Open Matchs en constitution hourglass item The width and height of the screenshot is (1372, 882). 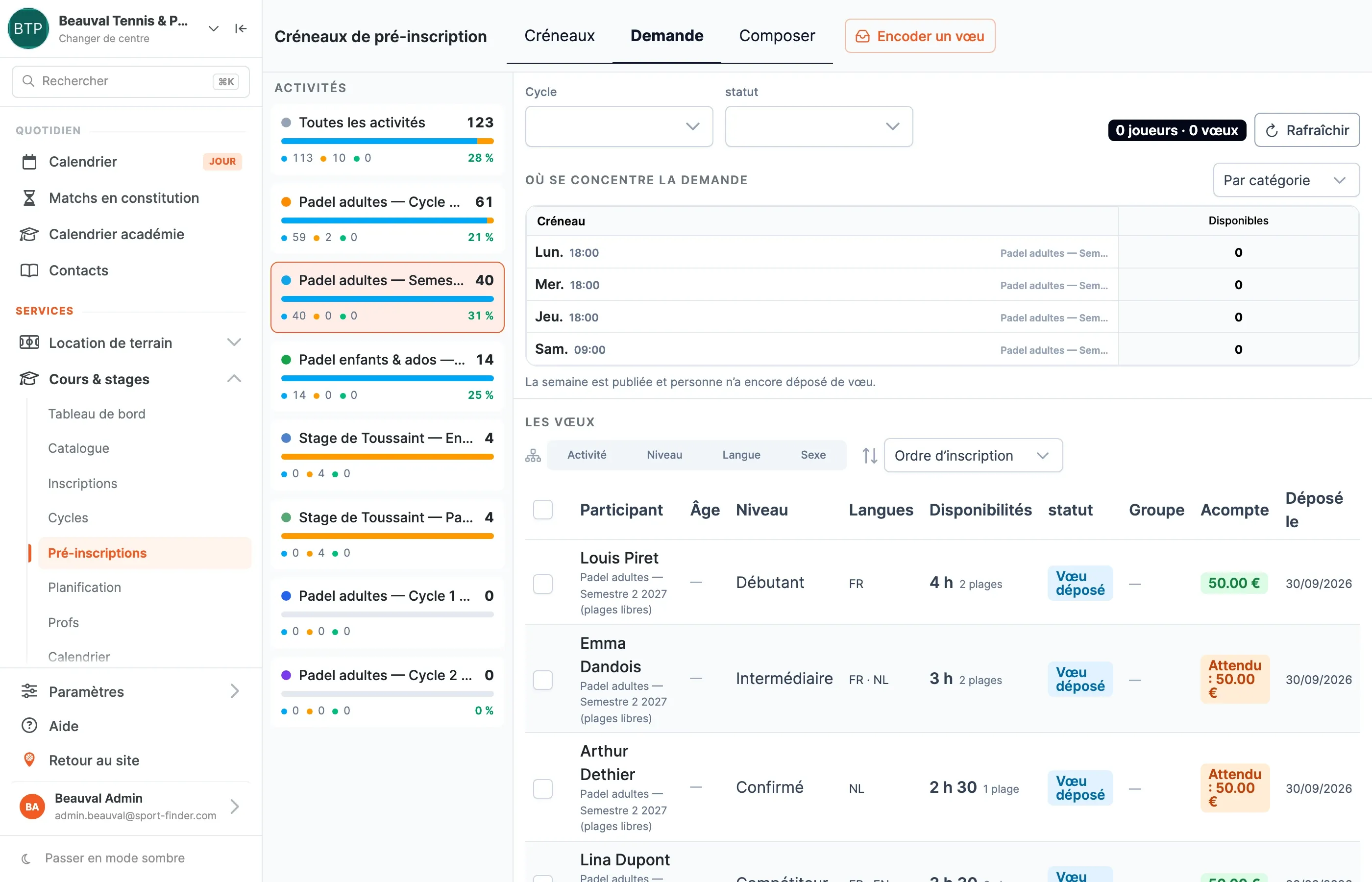click(x=29, y=198)
